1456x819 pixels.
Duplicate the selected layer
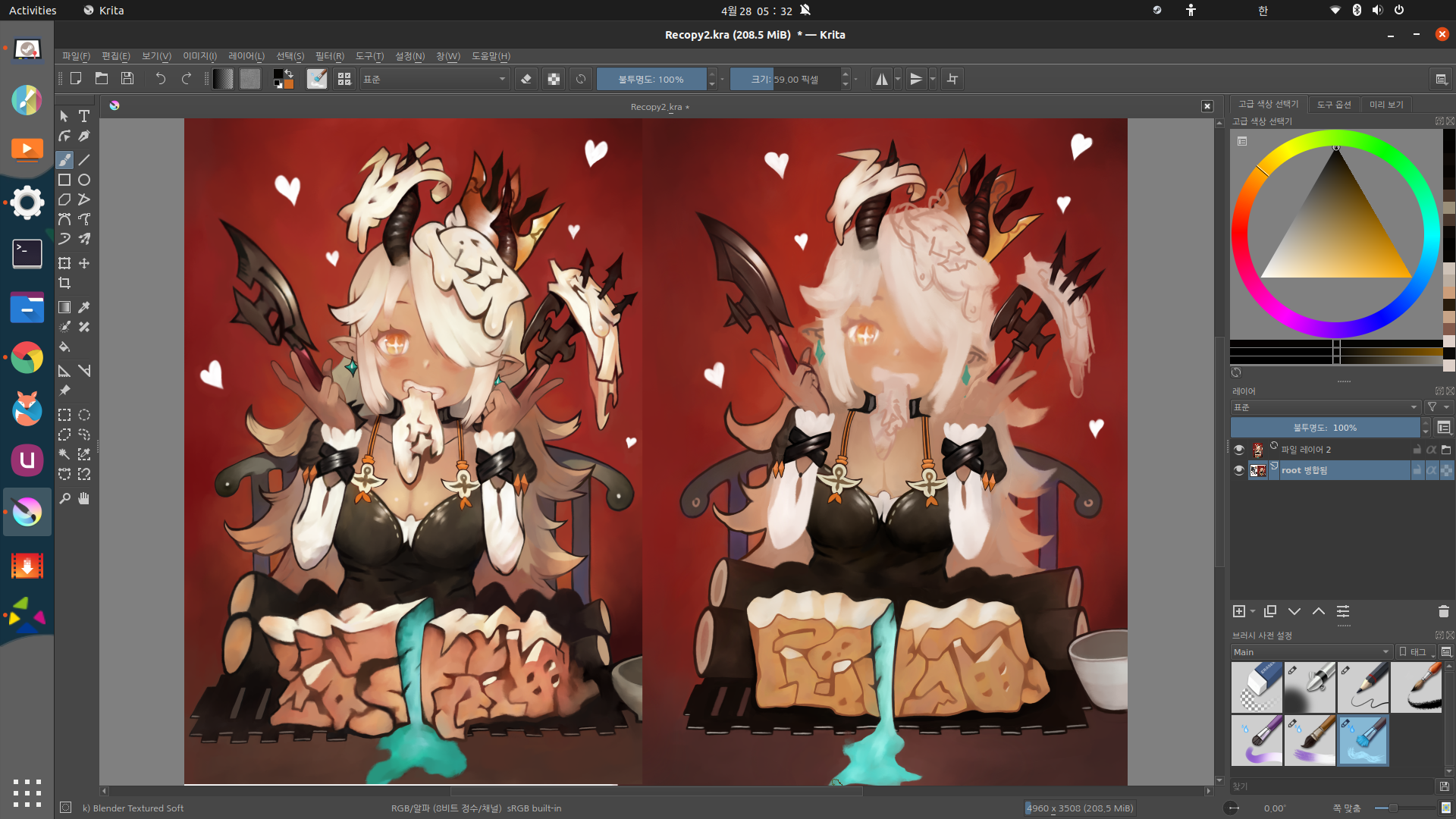click(x=1270, y=611)
